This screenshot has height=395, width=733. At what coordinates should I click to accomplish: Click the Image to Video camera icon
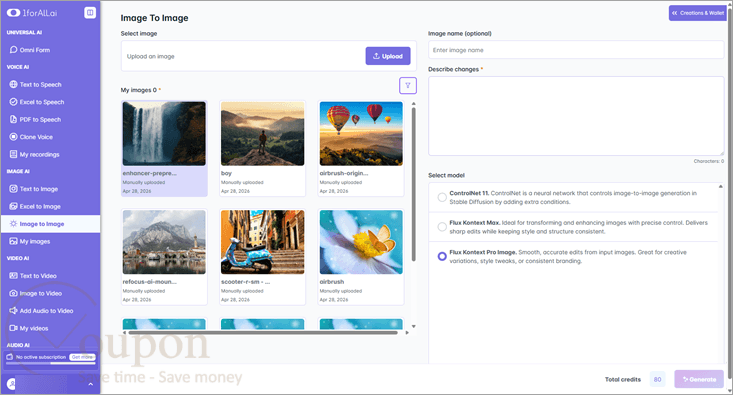[x=14, y=293]
